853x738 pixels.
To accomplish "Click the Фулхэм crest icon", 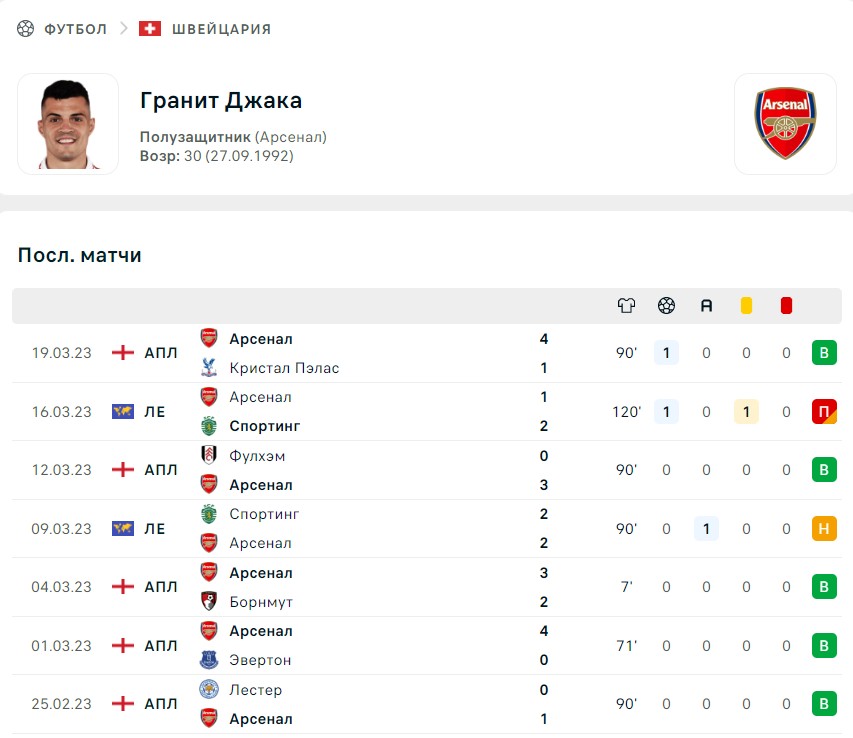I will (209, 456).
